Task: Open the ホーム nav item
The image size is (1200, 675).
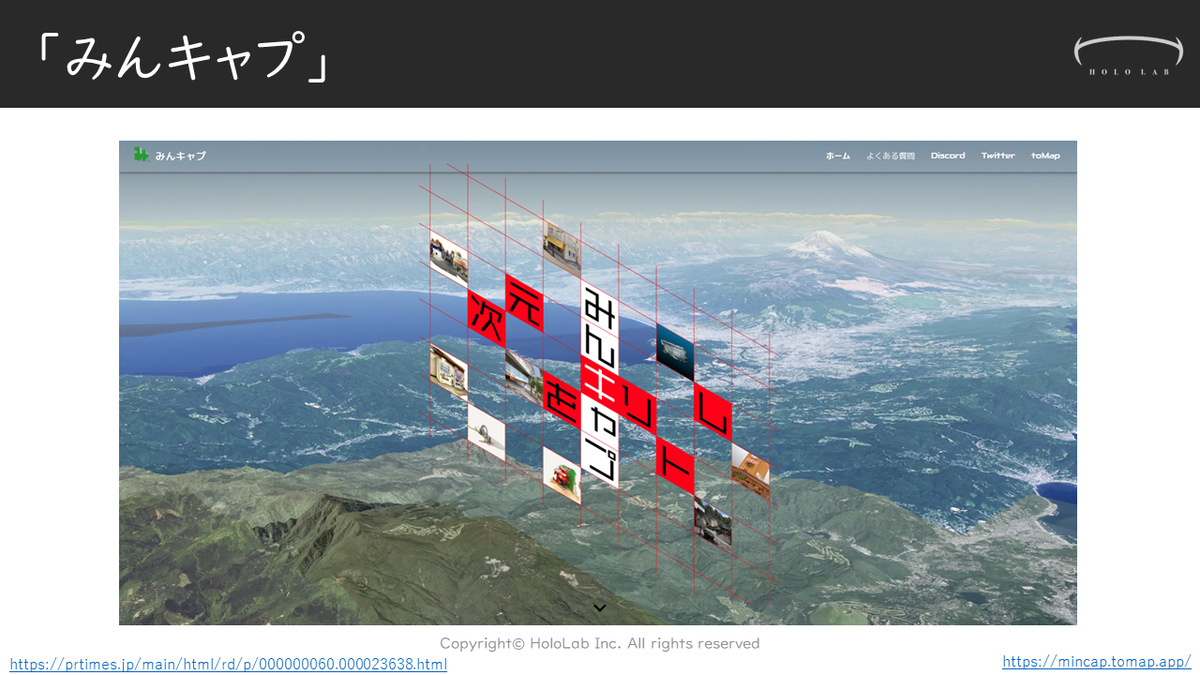Action: click(x=838, y=156)
